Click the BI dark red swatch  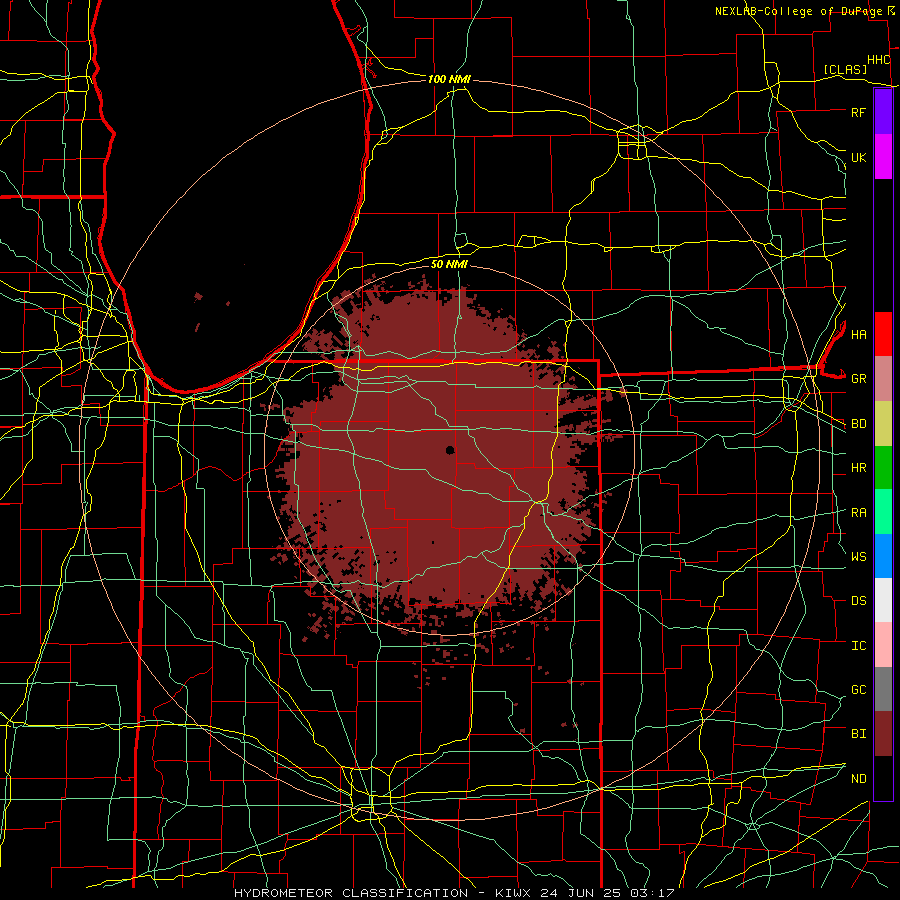(x=883, y=734)
